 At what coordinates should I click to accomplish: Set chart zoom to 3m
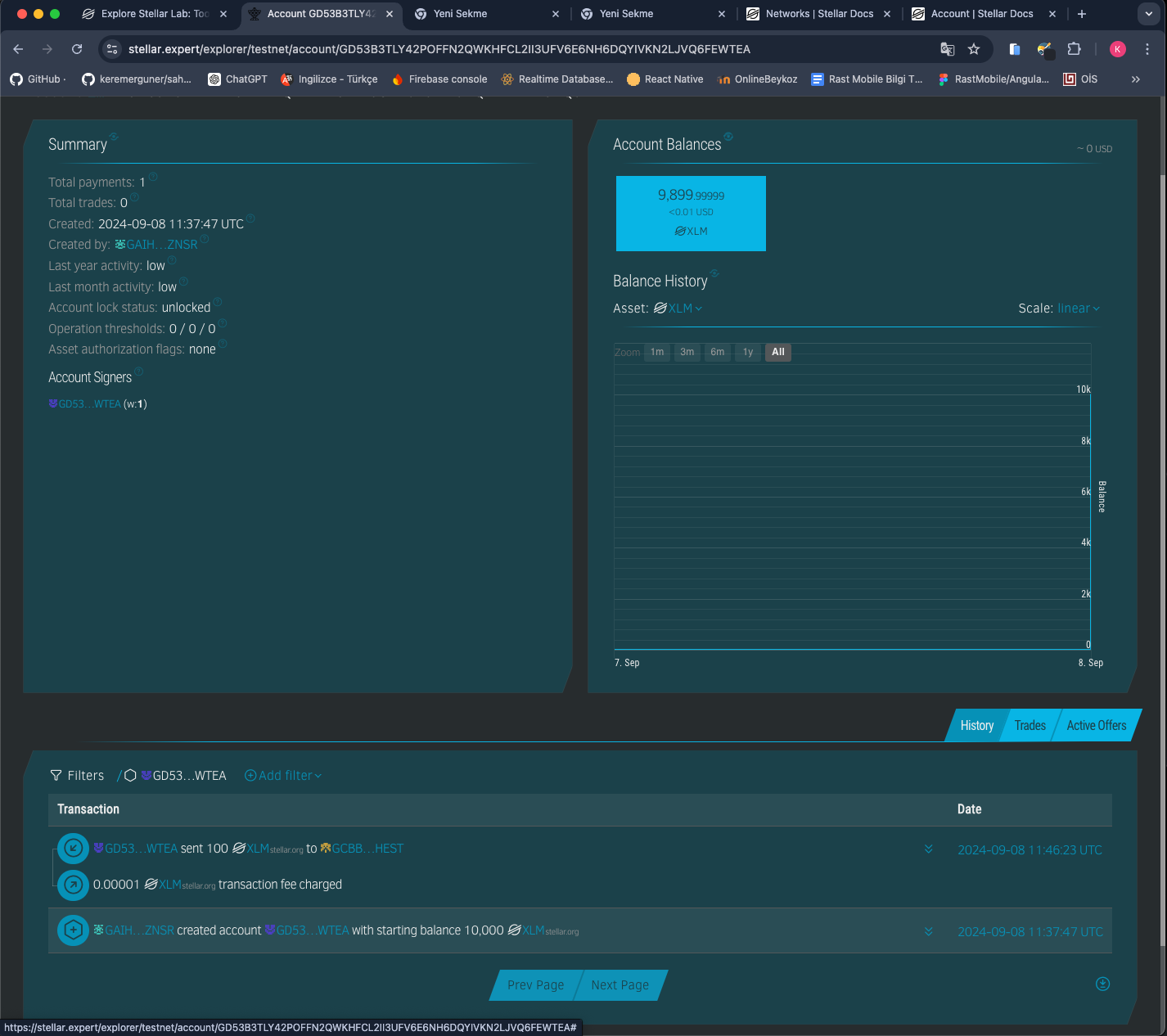687,352
